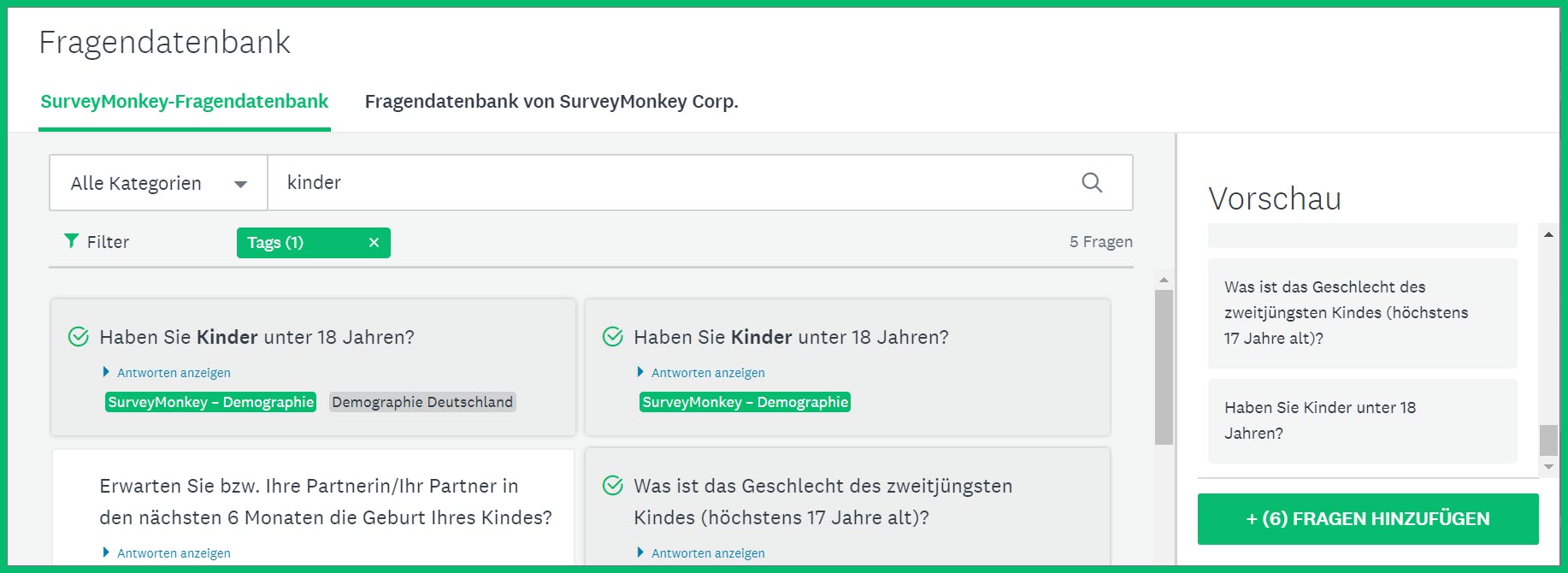Expand Antworten anzeigen under second Kinder question

tap(701, 373)
